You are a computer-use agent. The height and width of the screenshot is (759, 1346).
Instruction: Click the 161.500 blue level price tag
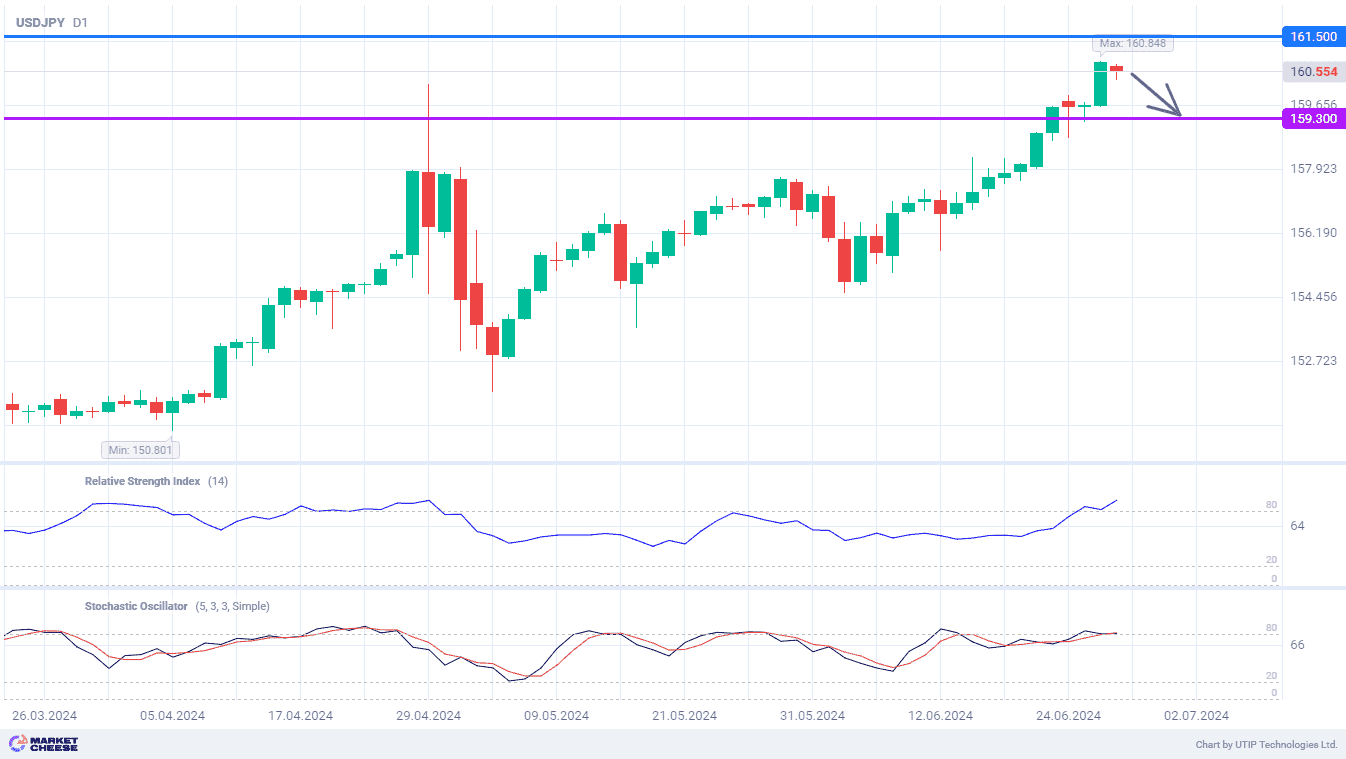[1314, 37]
